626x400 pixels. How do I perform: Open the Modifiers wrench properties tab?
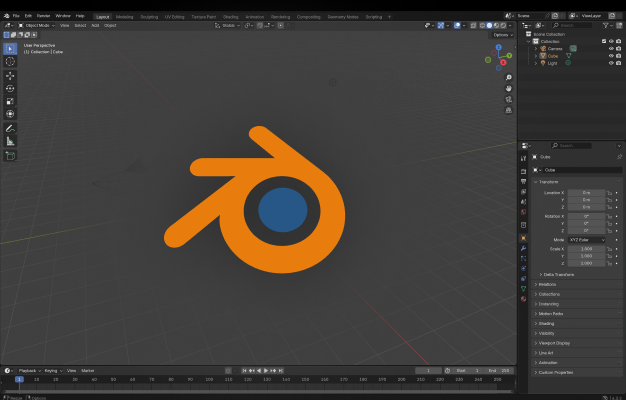523,248
